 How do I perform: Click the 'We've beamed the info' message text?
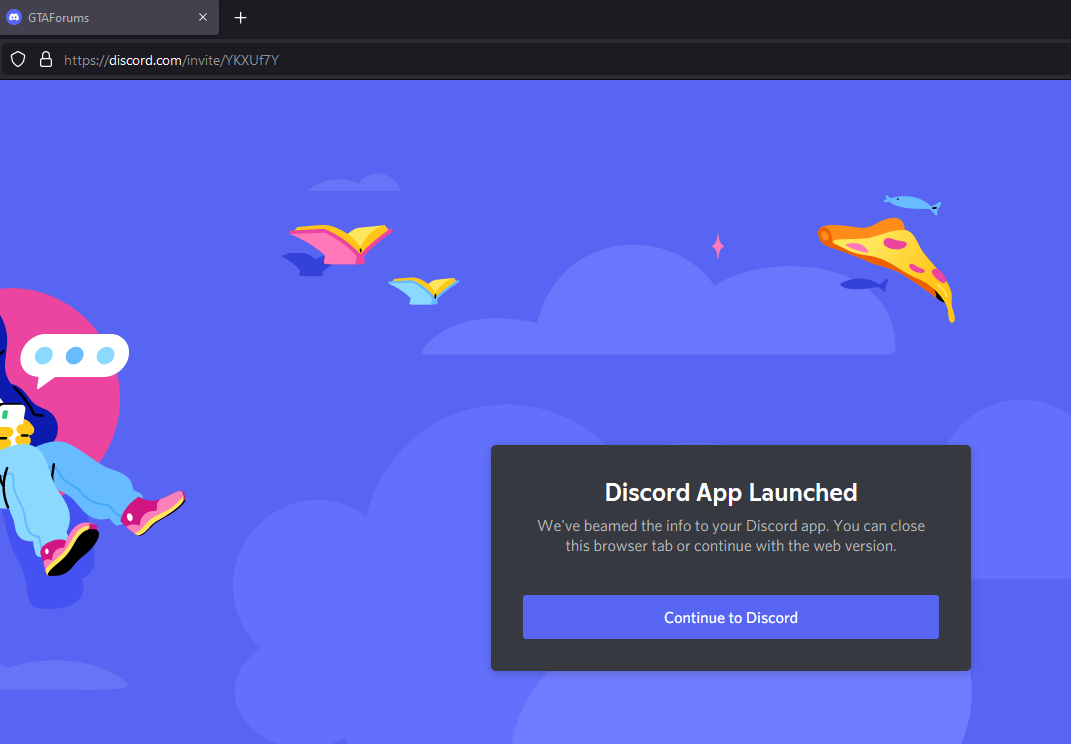click(731, 536)
